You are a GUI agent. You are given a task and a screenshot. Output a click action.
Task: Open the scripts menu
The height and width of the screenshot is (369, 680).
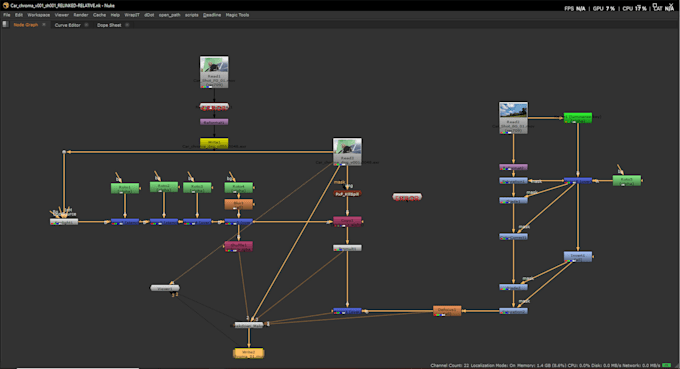click(192, 15)
